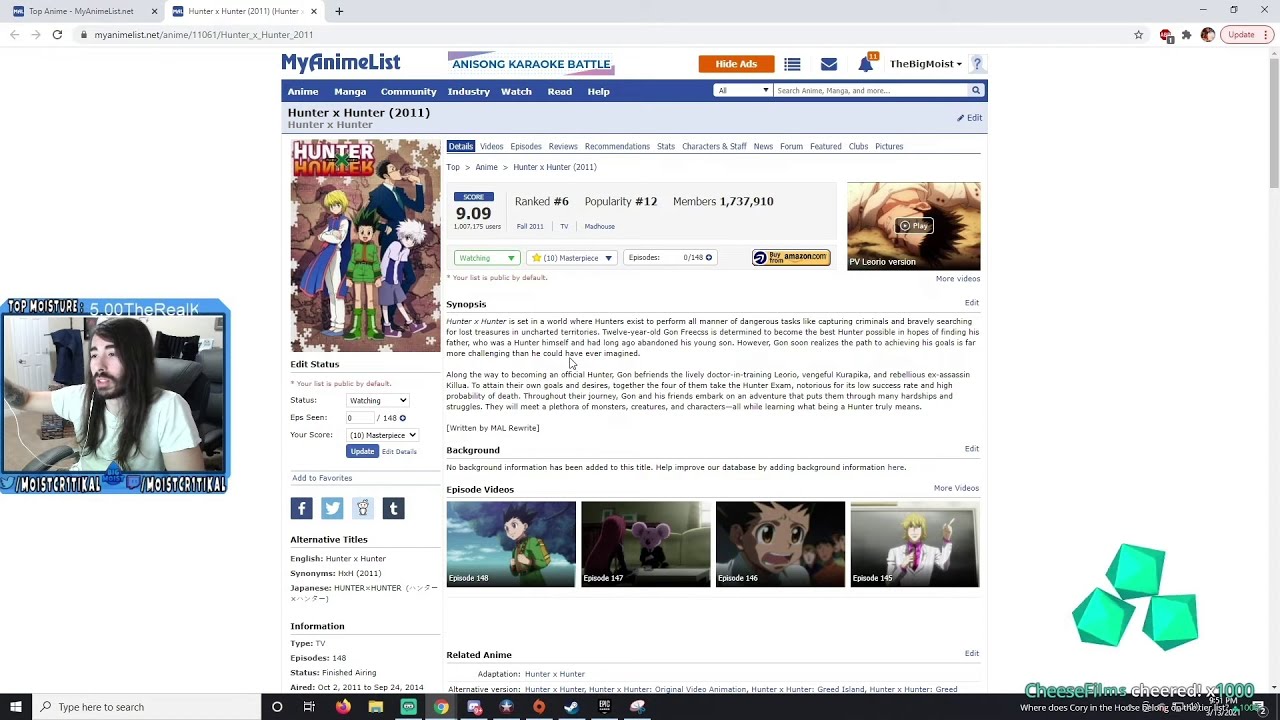
Task: Increment episodes with plus icon near 0/148
Action: (709, 258)
